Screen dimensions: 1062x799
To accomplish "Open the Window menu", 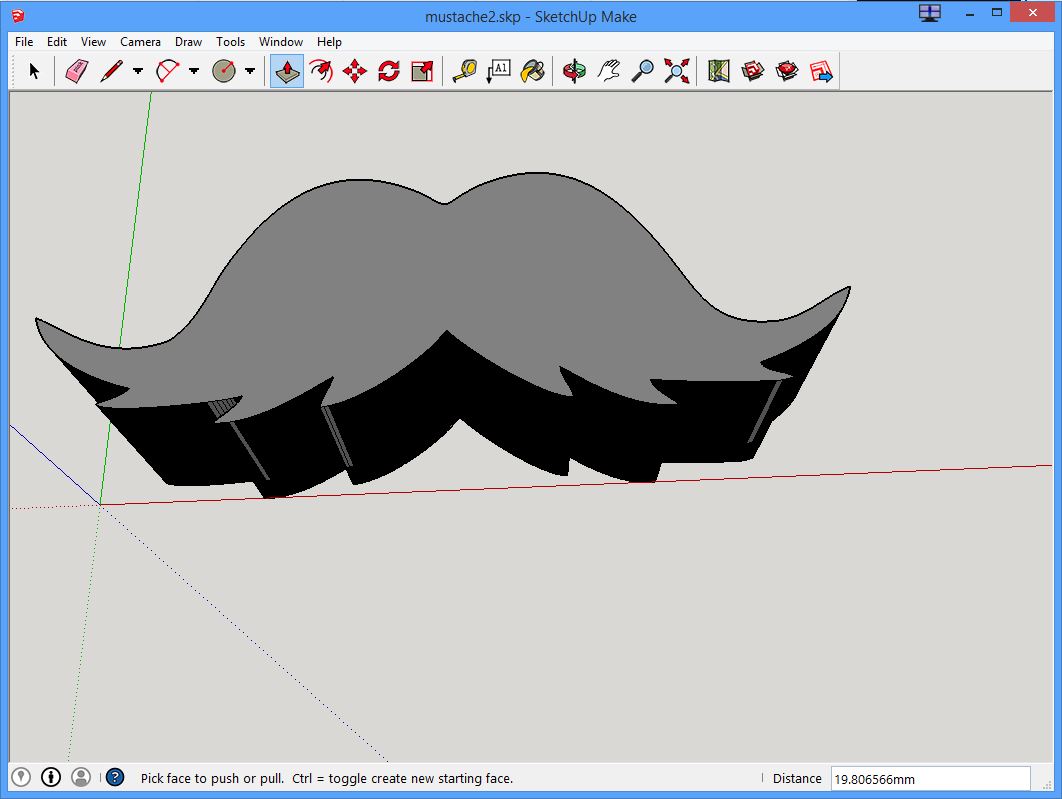I will coord(280,42).
